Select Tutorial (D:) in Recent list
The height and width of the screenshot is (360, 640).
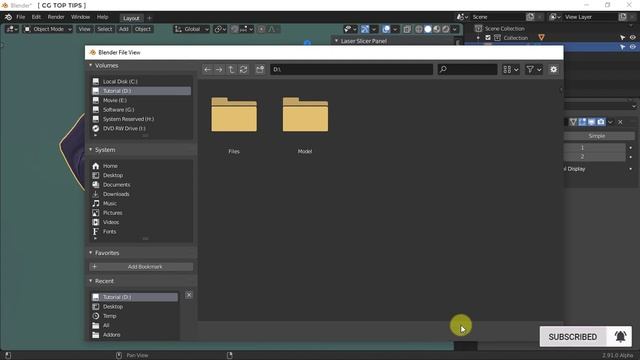tap(135, 297)
